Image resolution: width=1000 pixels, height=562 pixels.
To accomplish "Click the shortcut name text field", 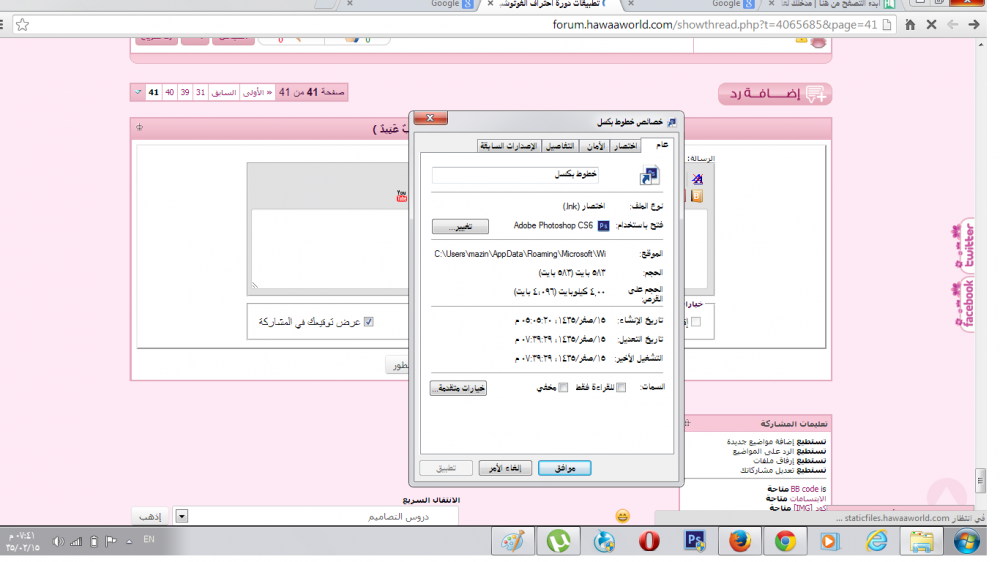I will [x=515, y=175].
